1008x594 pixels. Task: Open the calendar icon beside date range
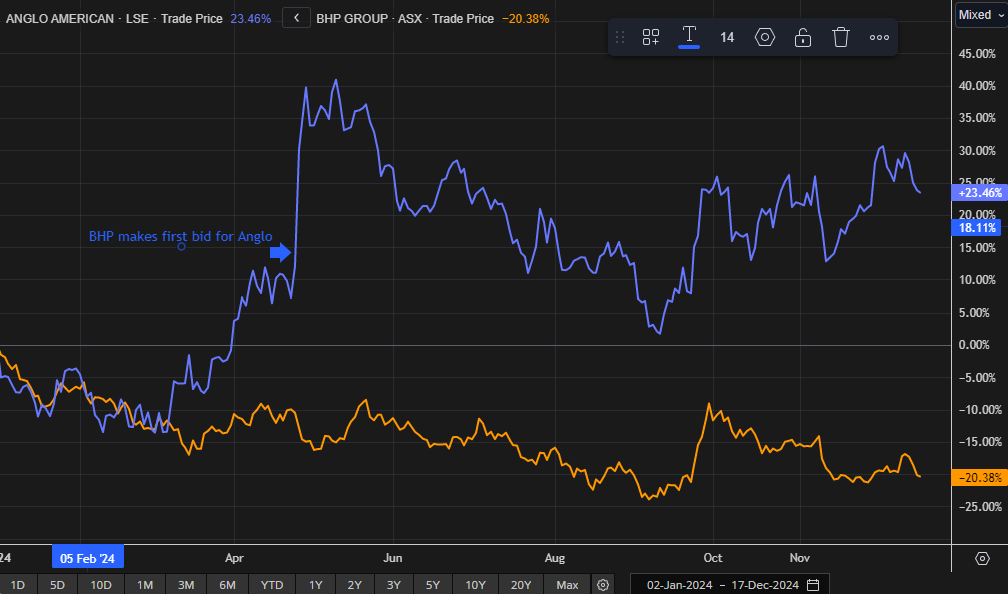813,584
